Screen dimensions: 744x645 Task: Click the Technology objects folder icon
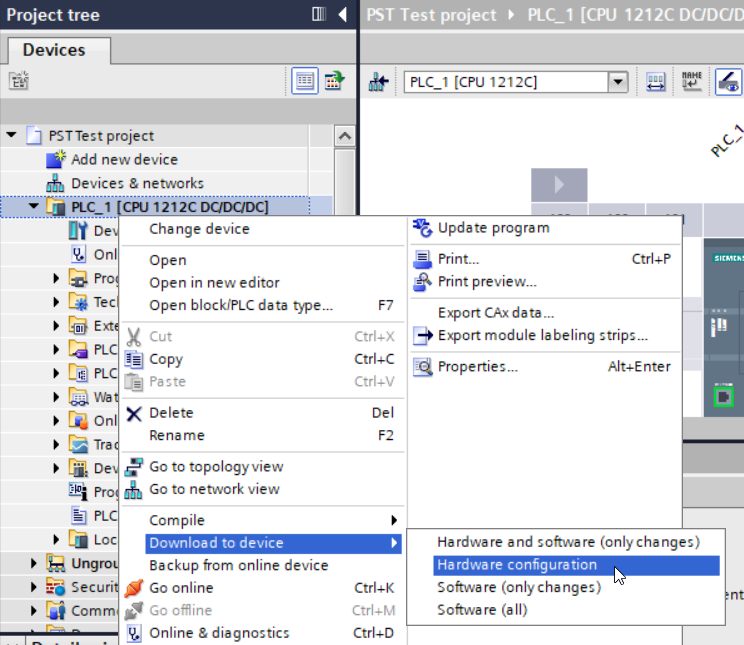pos(78,302)
